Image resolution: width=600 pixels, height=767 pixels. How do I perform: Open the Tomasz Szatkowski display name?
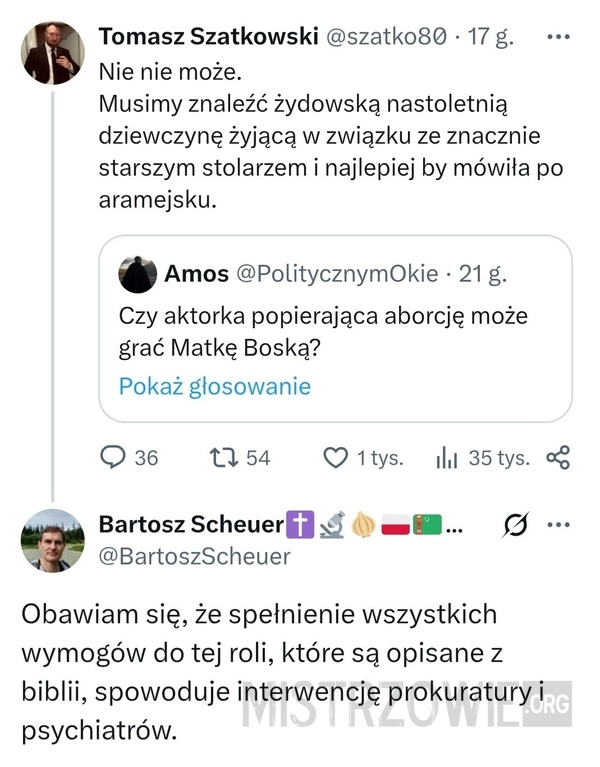coord(204,38)
